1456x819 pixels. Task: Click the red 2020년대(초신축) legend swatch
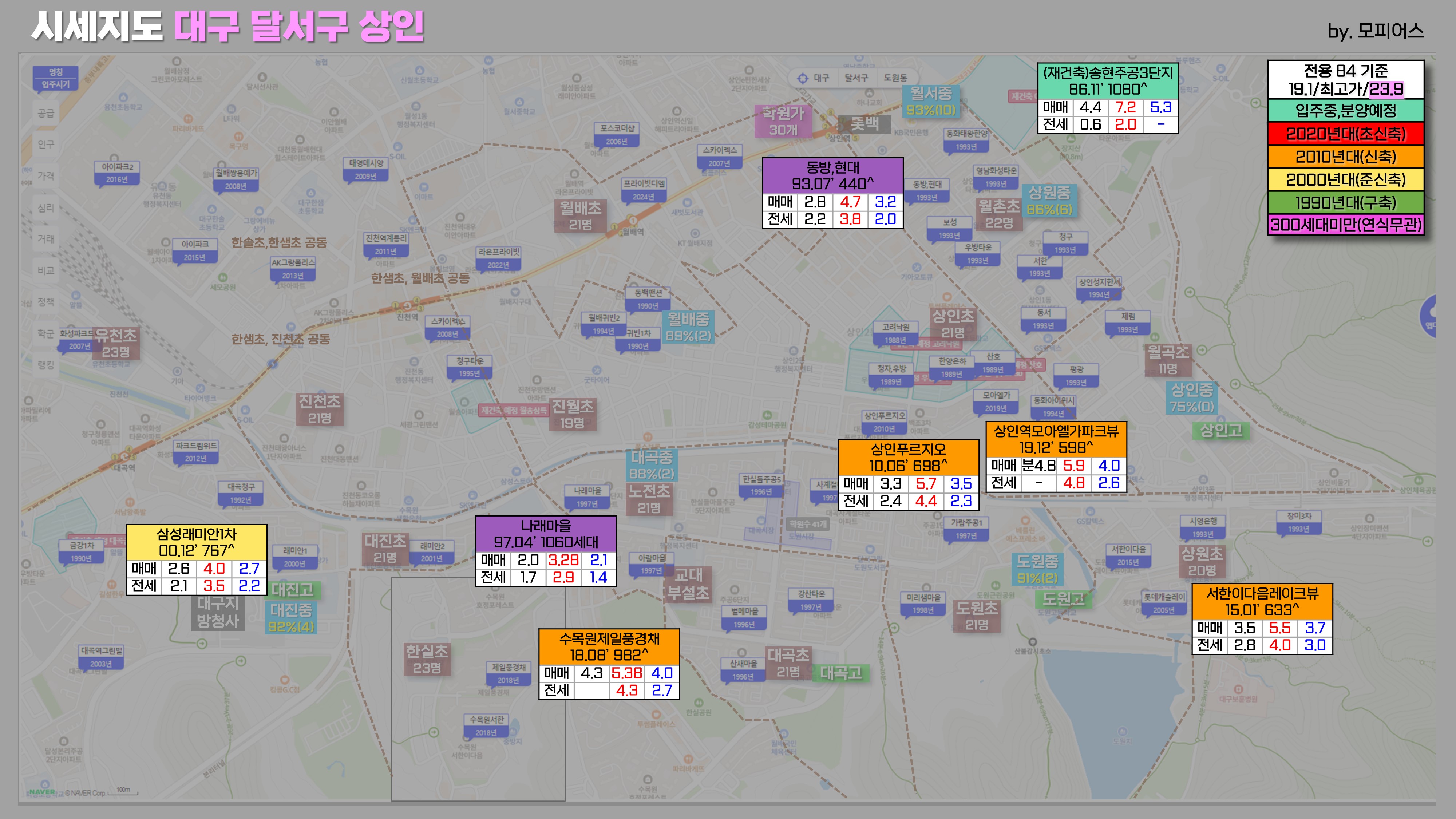click(1345, 134)
